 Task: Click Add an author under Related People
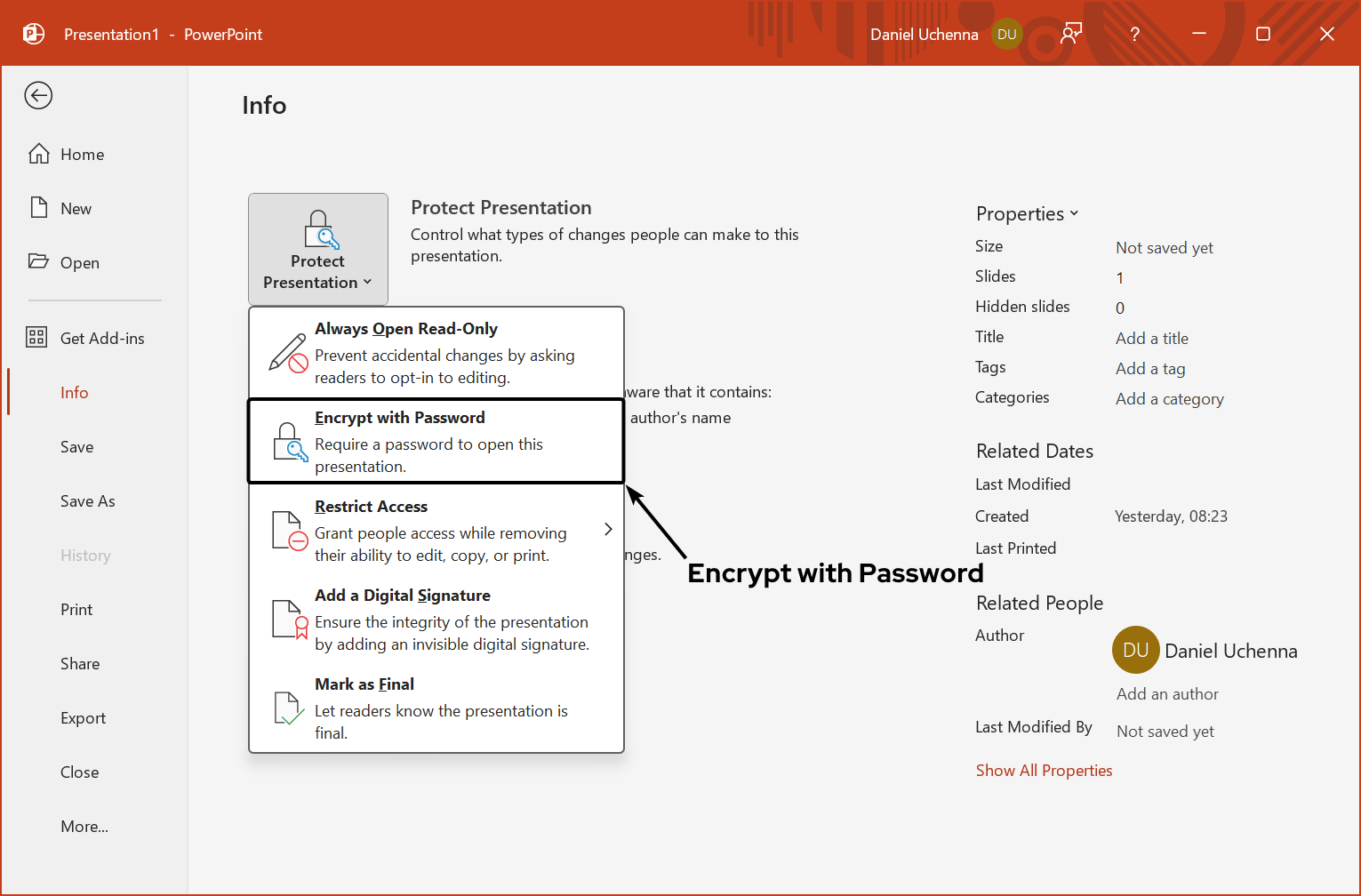click(1167, 693)
